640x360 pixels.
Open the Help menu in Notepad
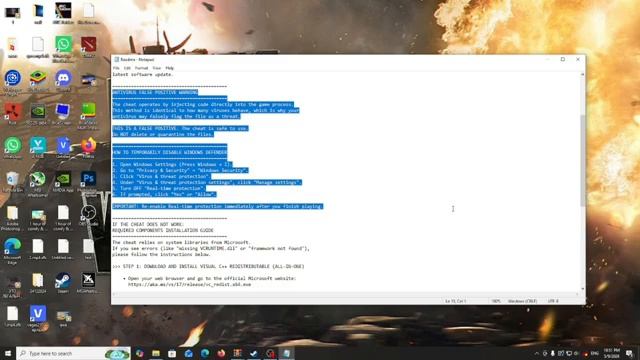pyautogui.click(x=169, y=68)
